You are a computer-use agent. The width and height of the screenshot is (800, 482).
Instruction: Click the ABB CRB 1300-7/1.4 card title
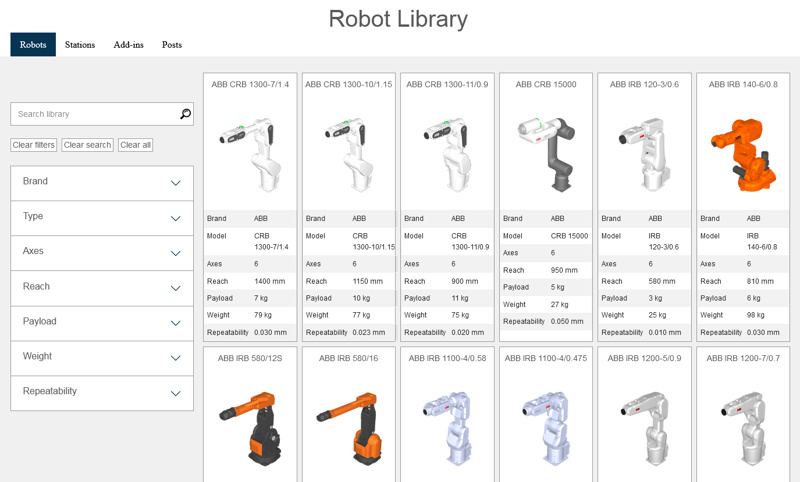coord(250,84)
